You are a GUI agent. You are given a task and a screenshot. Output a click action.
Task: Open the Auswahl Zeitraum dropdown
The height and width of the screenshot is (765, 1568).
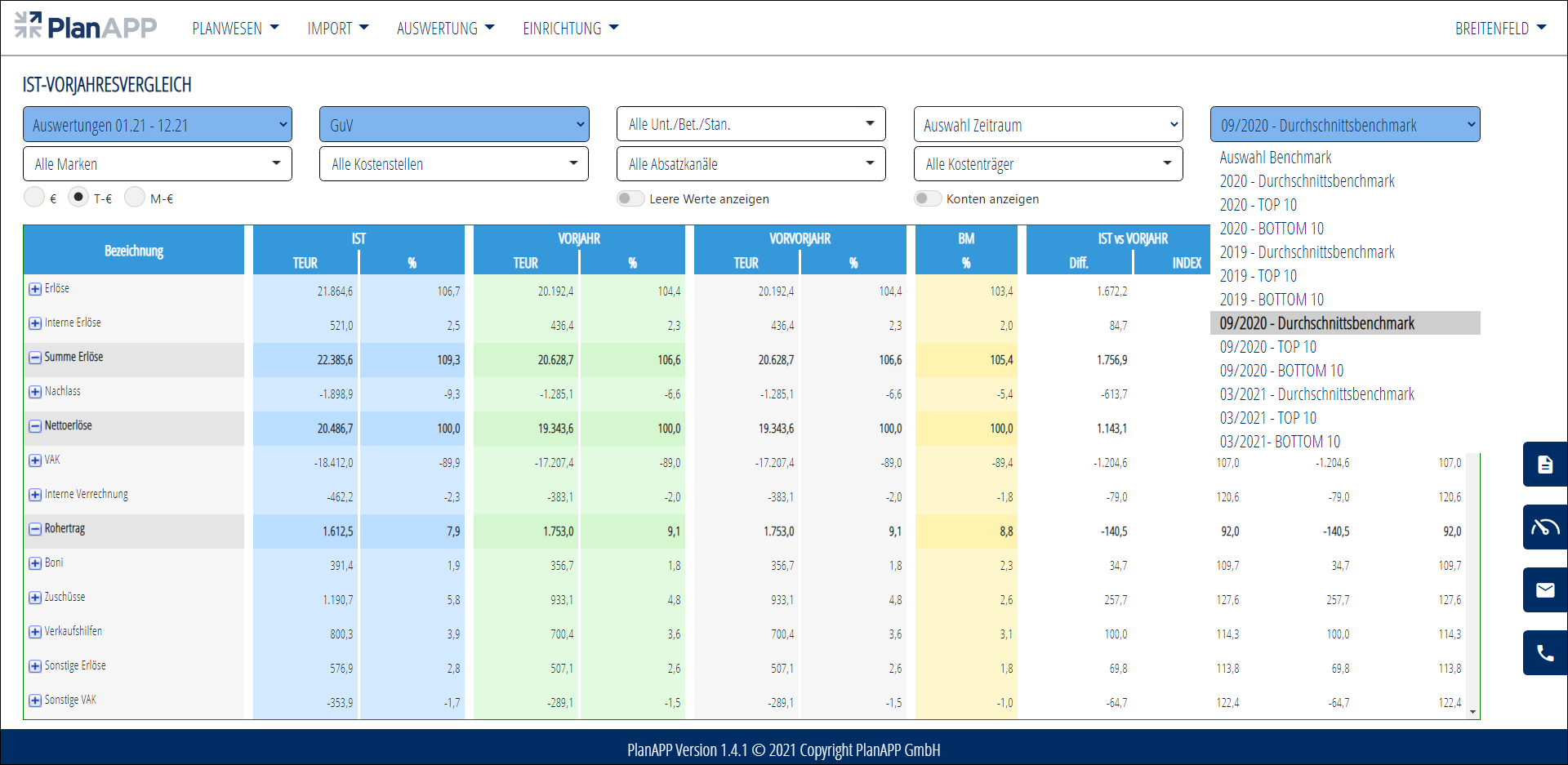(x=1048, y=125)
